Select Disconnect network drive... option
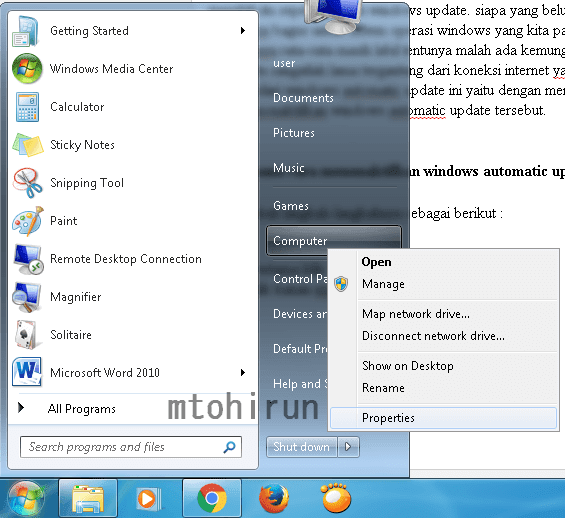Image resolution: width=565 pixels, height=518 pixels. (x=443, y=336)
